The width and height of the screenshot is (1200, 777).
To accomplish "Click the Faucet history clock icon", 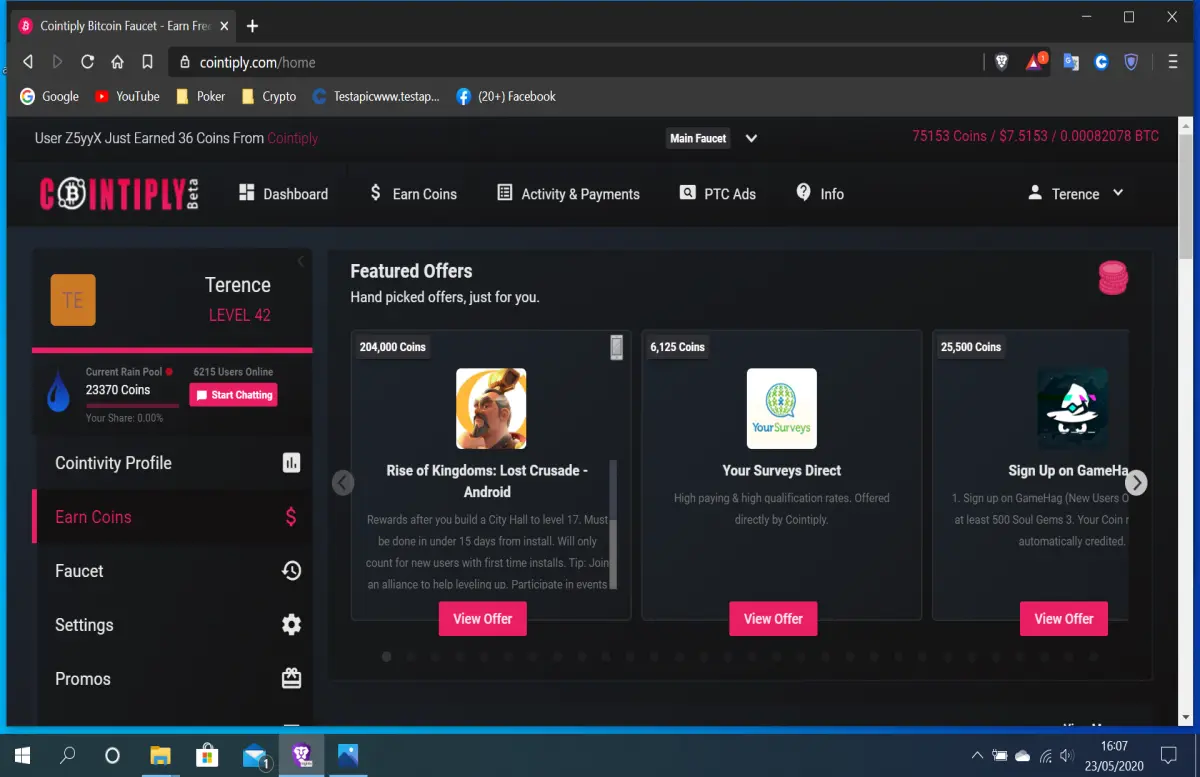I will pyautogui.click(x=291, y=571).
